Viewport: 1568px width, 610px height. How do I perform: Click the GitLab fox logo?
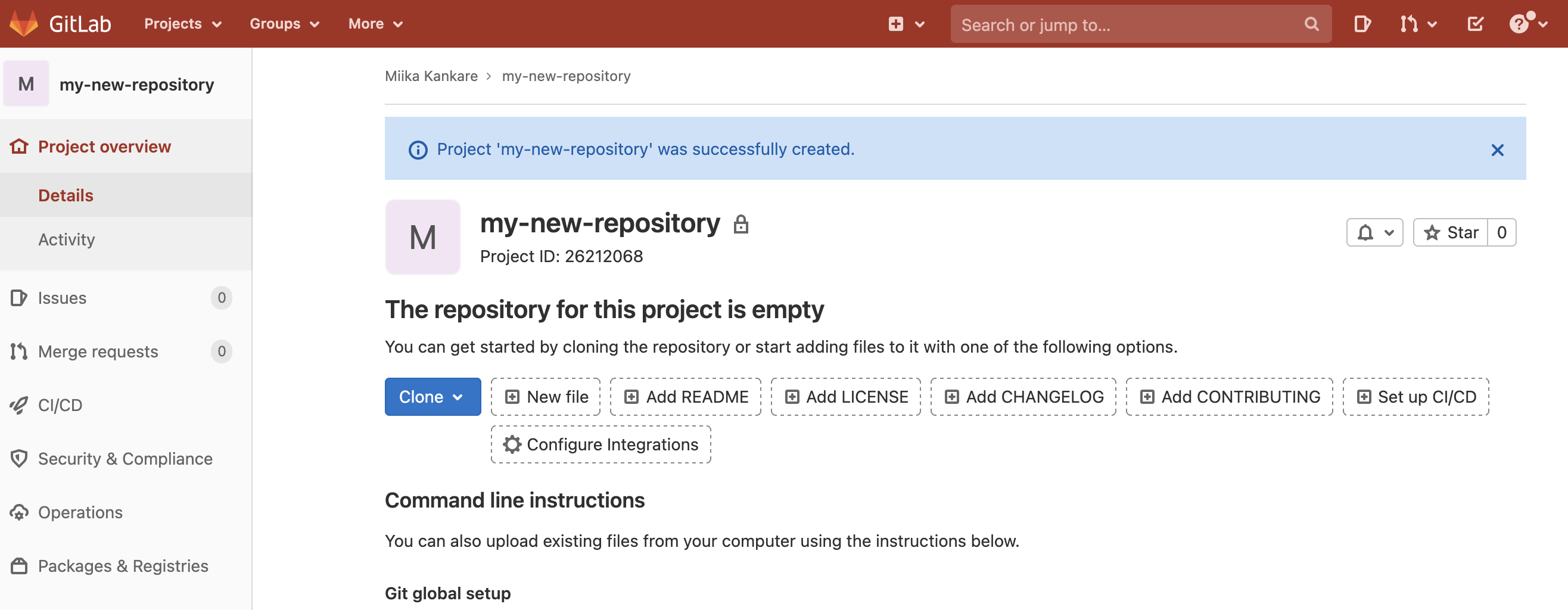[24, 24]
